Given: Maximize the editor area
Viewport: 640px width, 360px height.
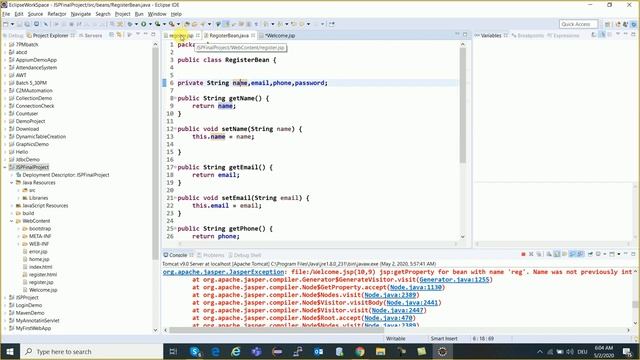Looking at the screenshot, I should click(465, 35).
